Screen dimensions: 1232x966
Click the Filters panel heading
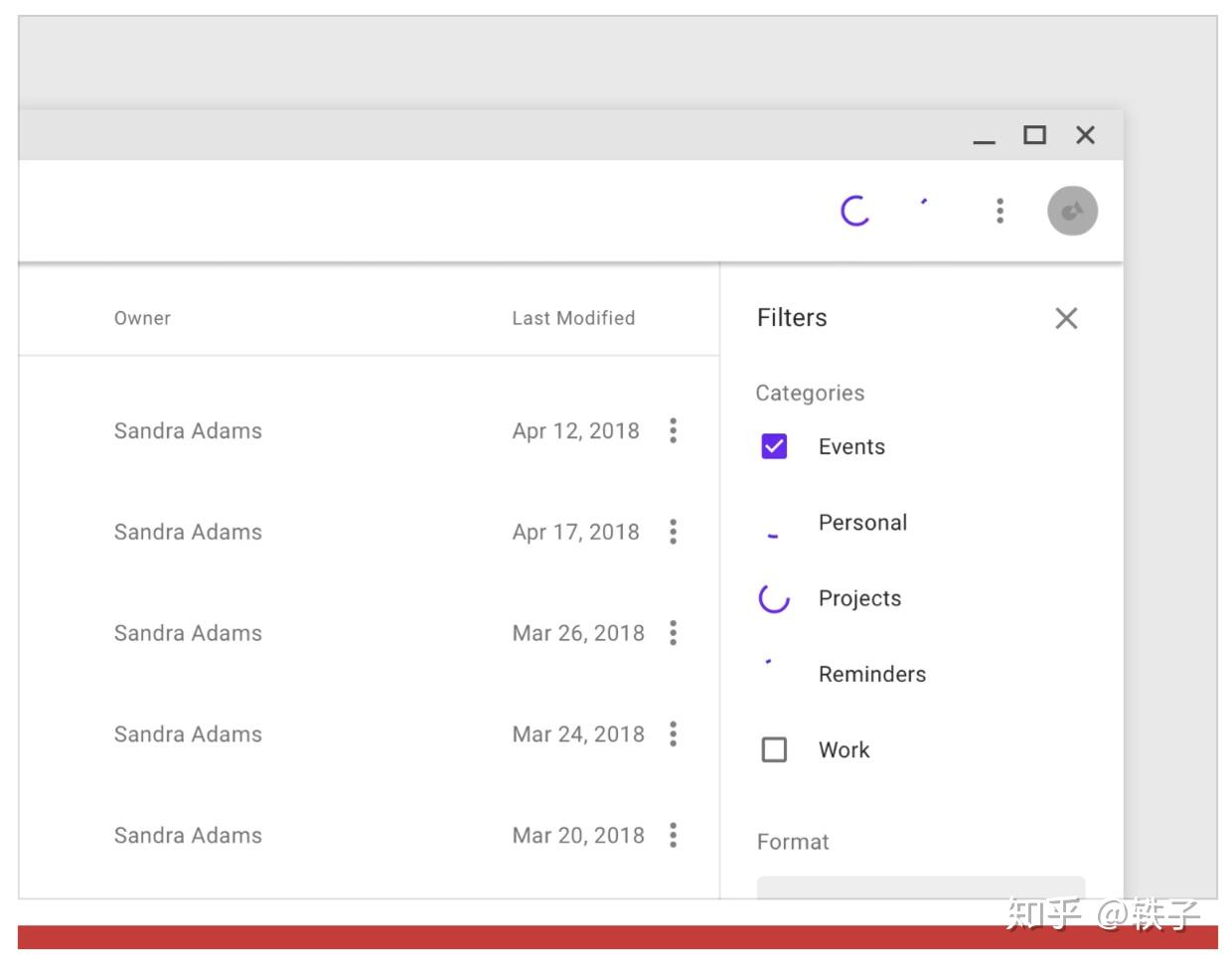[791, 318]
